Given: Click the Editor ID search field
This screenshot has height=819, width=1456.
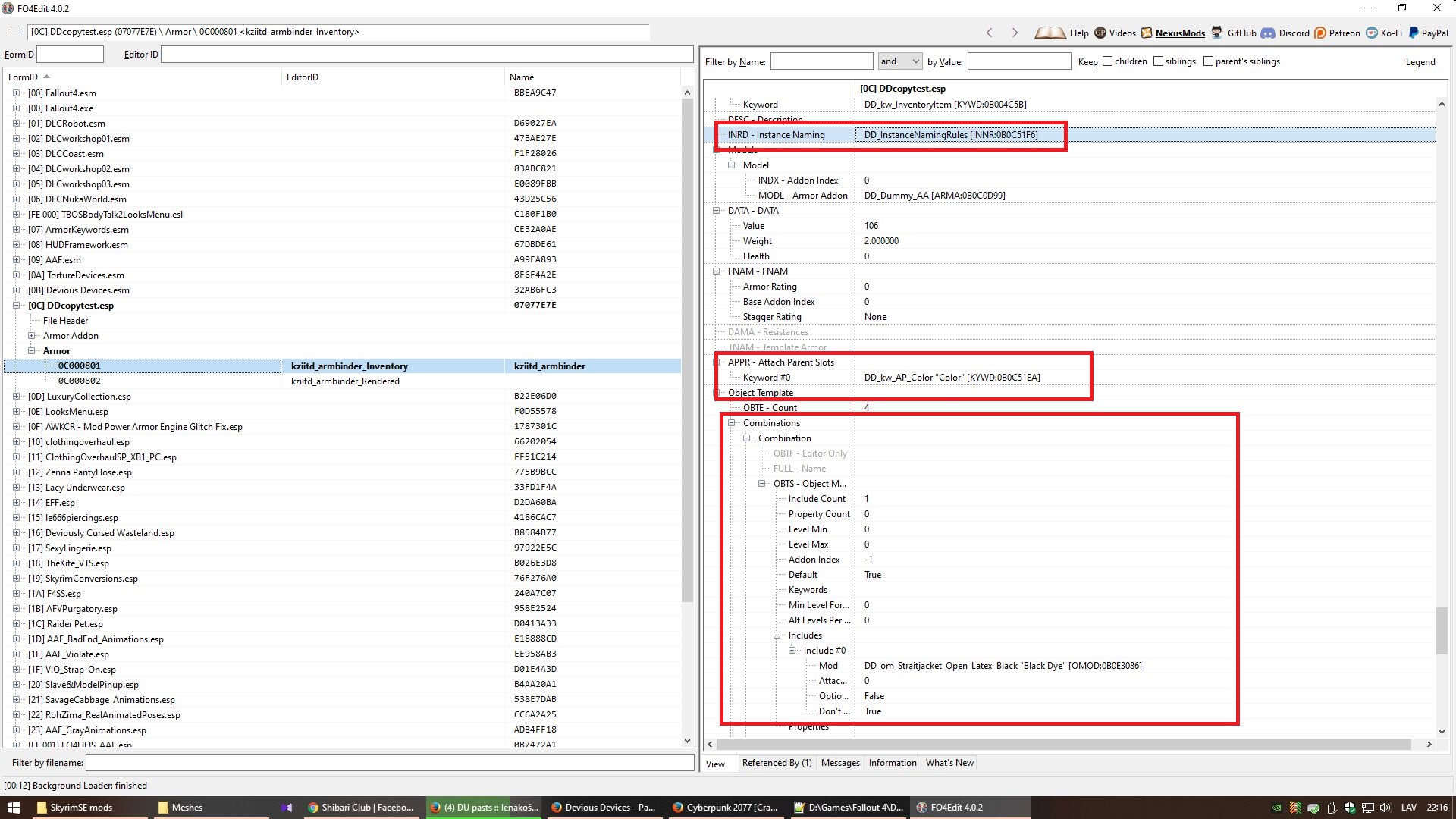Looking at the screenshot, I should 427,55.
